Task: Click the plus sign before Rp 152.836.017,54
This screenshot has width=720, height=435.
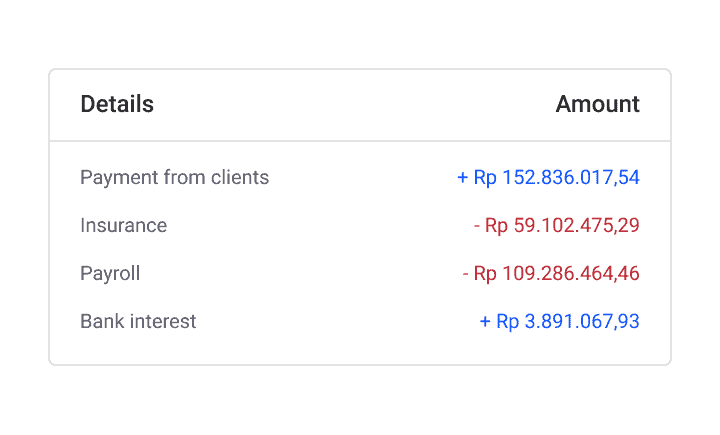Action: pos(462,178)
